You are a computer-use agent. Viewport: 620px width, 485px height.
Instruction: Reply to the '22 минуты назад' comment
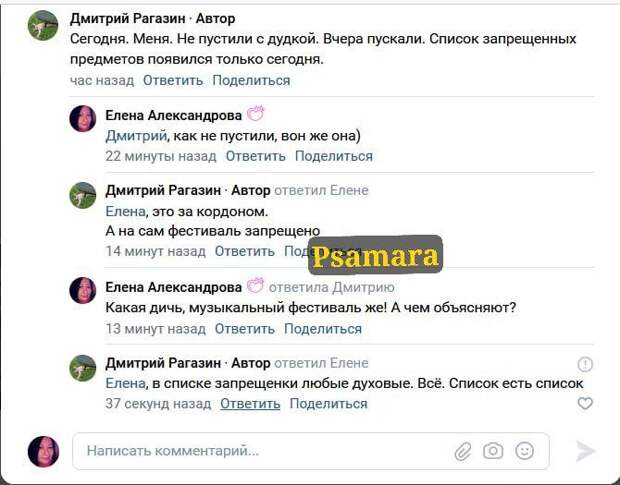[x=255, y=156]
